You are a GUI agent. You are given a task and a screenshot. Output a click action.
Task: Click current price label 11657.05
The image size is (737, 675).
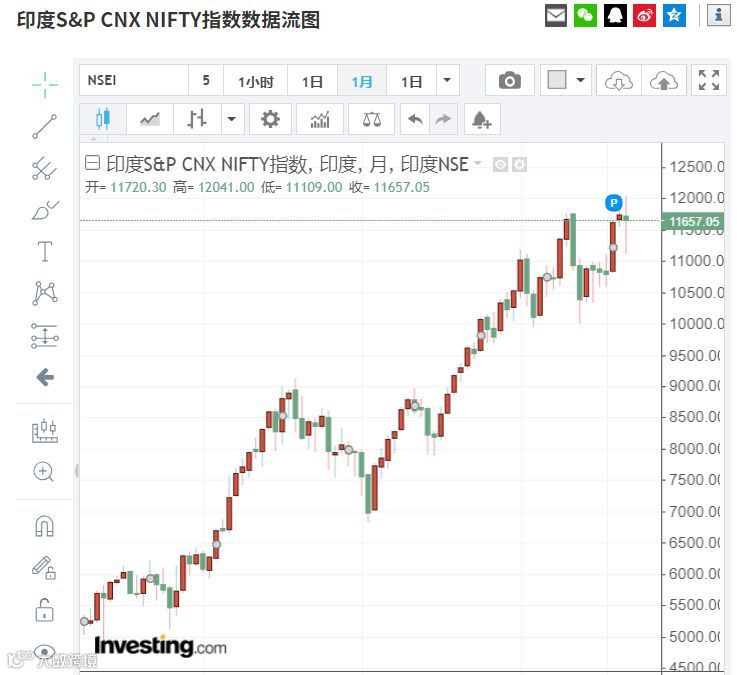click(693, 221)
